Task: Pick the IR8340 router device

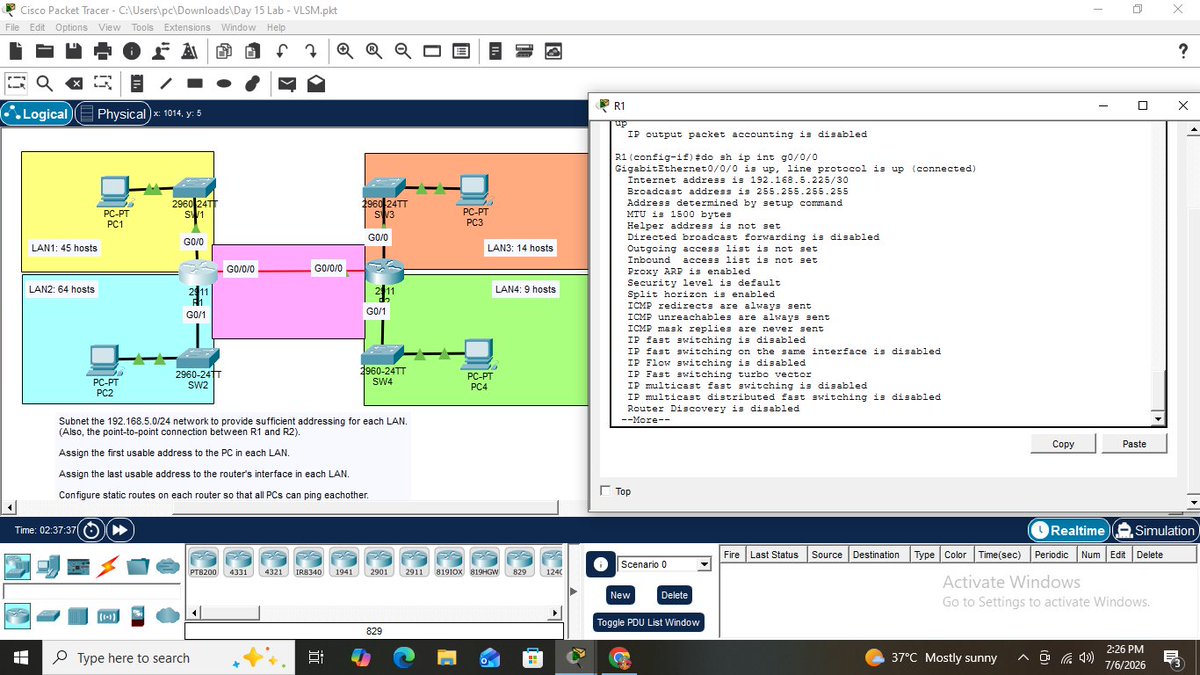Action: pyautogui.click(x=309, y=562)
